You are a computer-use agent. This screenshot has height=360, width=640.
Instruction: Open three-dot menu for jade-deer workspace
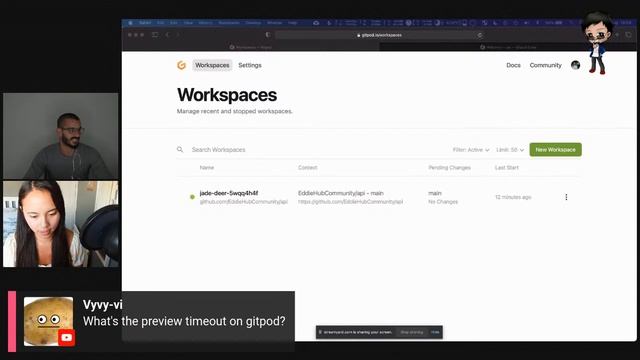(566, 197)
